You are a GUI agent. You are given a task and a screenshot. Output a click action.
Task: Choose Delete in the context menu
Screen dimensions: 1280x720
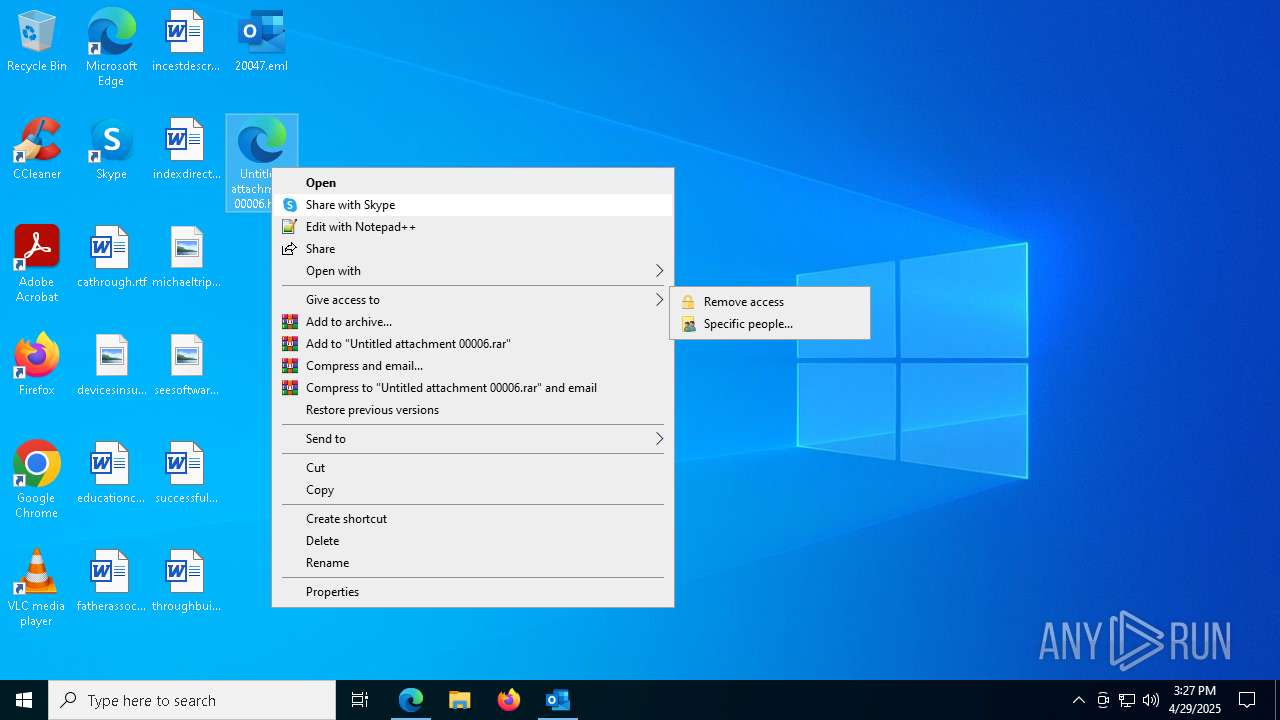473,541
